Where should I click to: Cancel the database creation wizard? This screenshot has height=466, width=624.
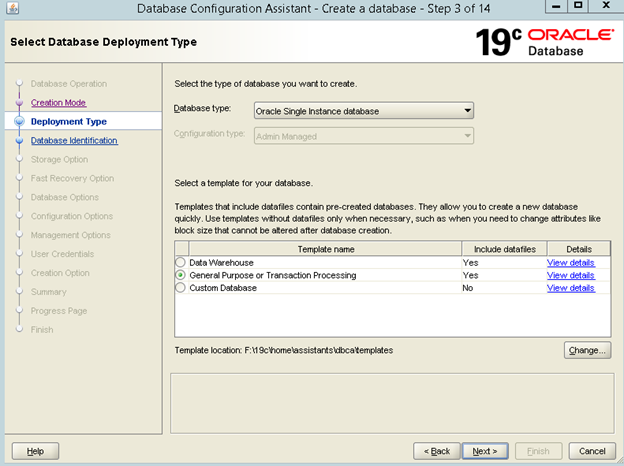pyautogui.click(x=592, y=451)
